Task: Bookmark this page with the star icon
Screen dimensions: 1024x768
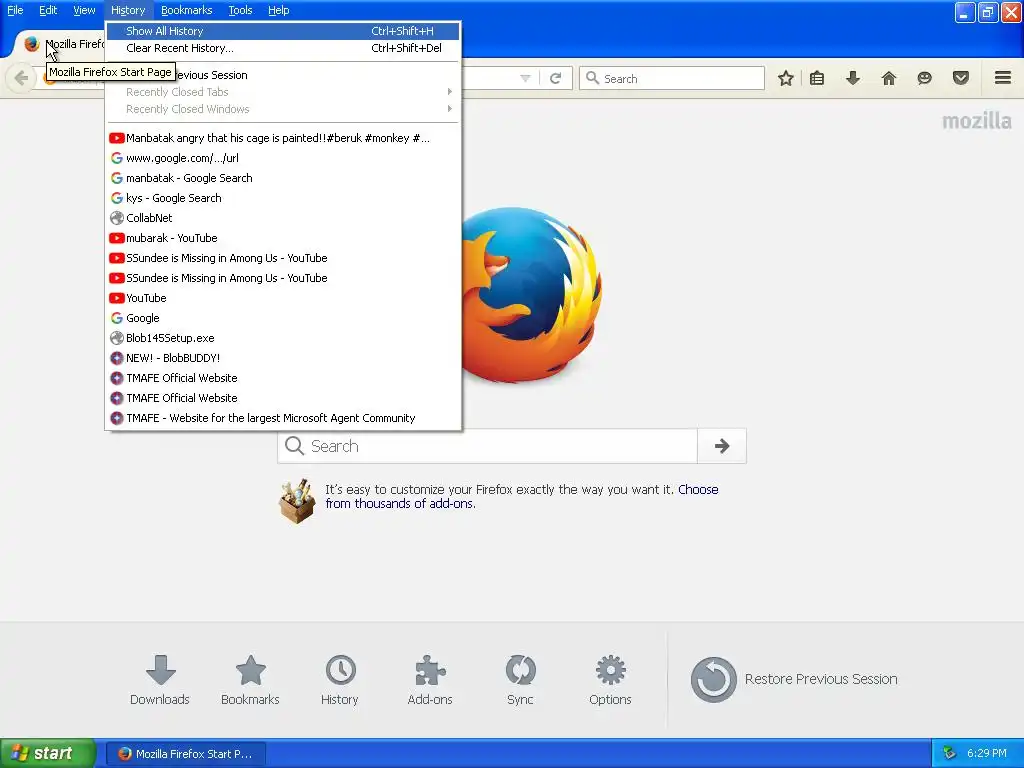Action: (786, 78)
